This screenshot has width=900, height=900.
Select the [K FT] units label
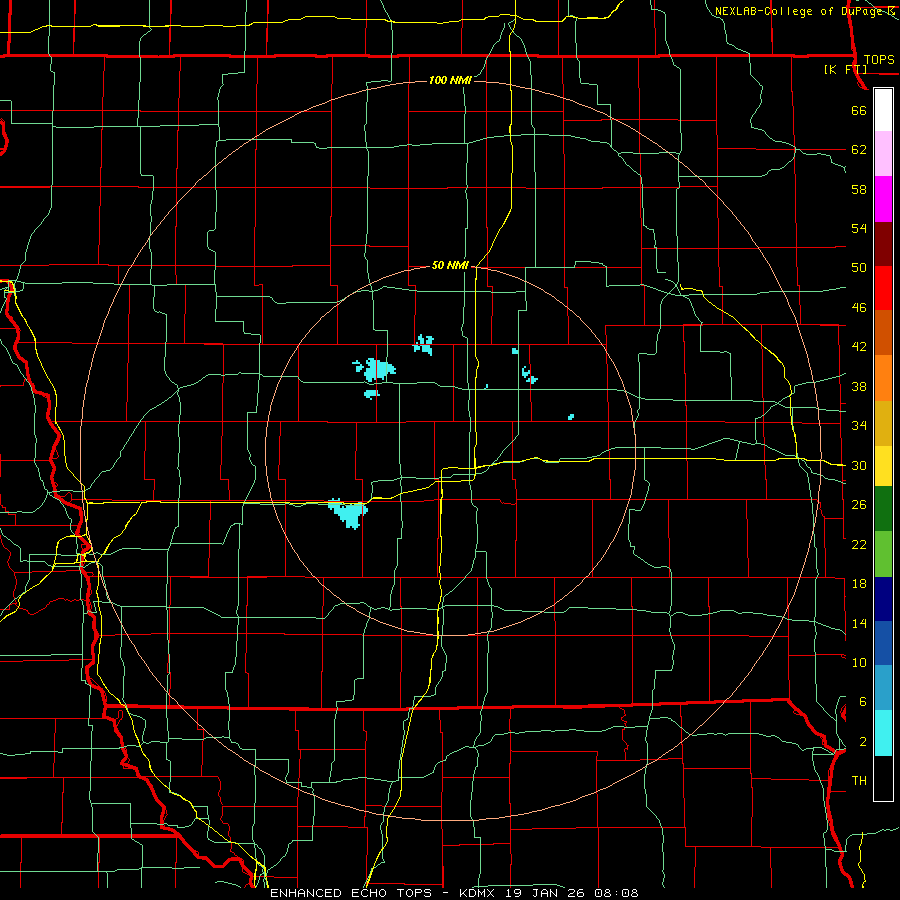tap(845, 70)
